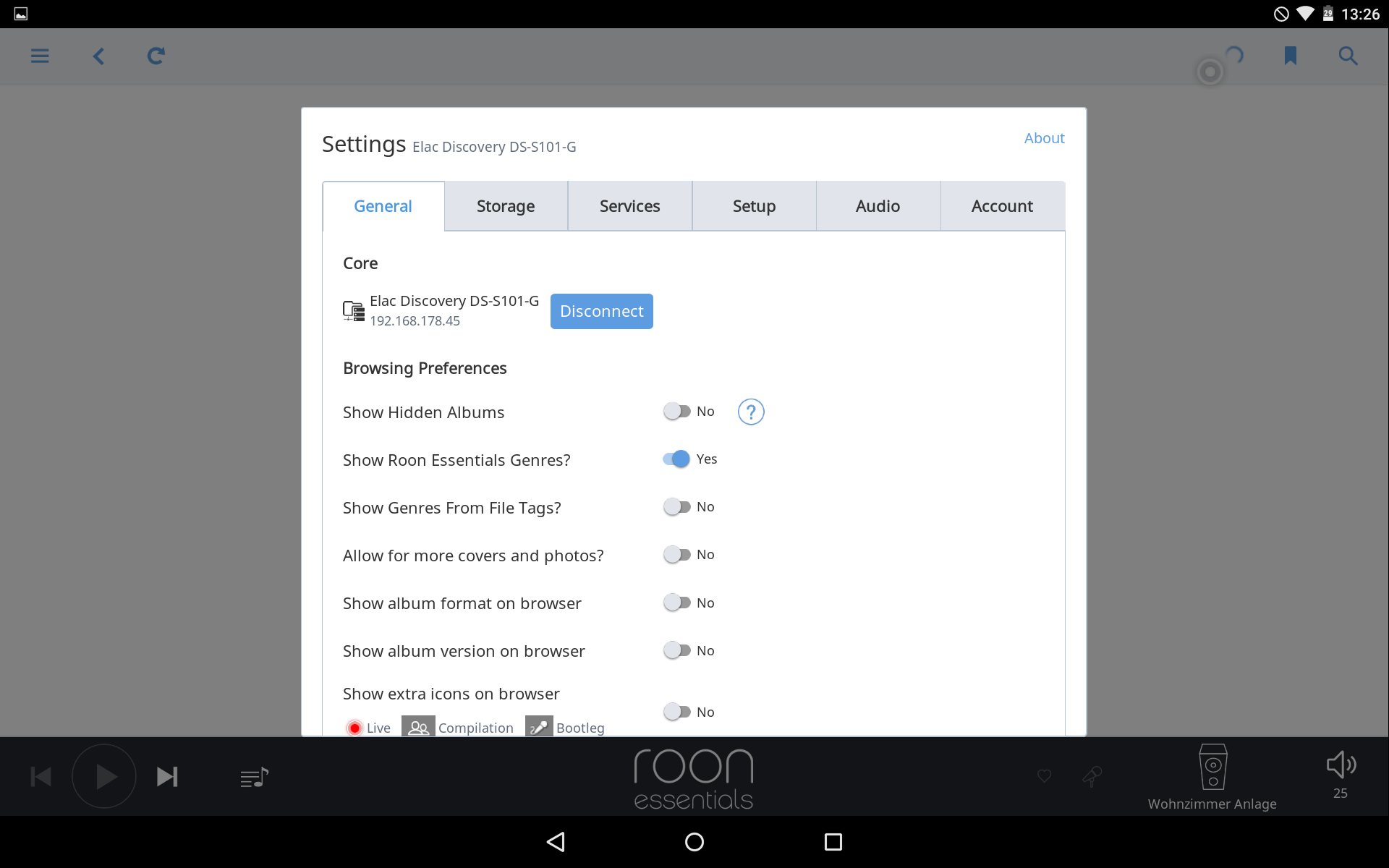Tap the Android back button

(x=556, y=841)
